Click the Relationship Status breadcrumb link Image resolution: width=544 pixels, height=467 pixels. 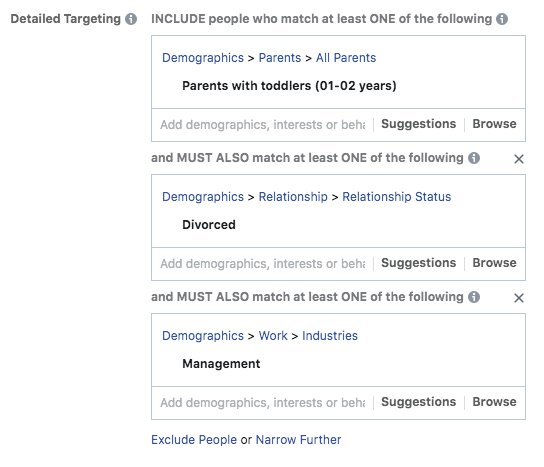pyautogui.click(x=397, y=197)
